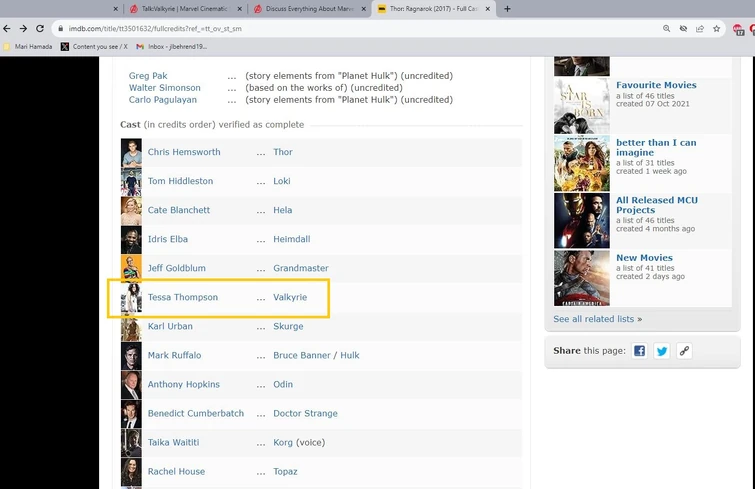Open Idris Elba actor page
This screenshot has width=755, height=489.
click(x=168, y=239)
